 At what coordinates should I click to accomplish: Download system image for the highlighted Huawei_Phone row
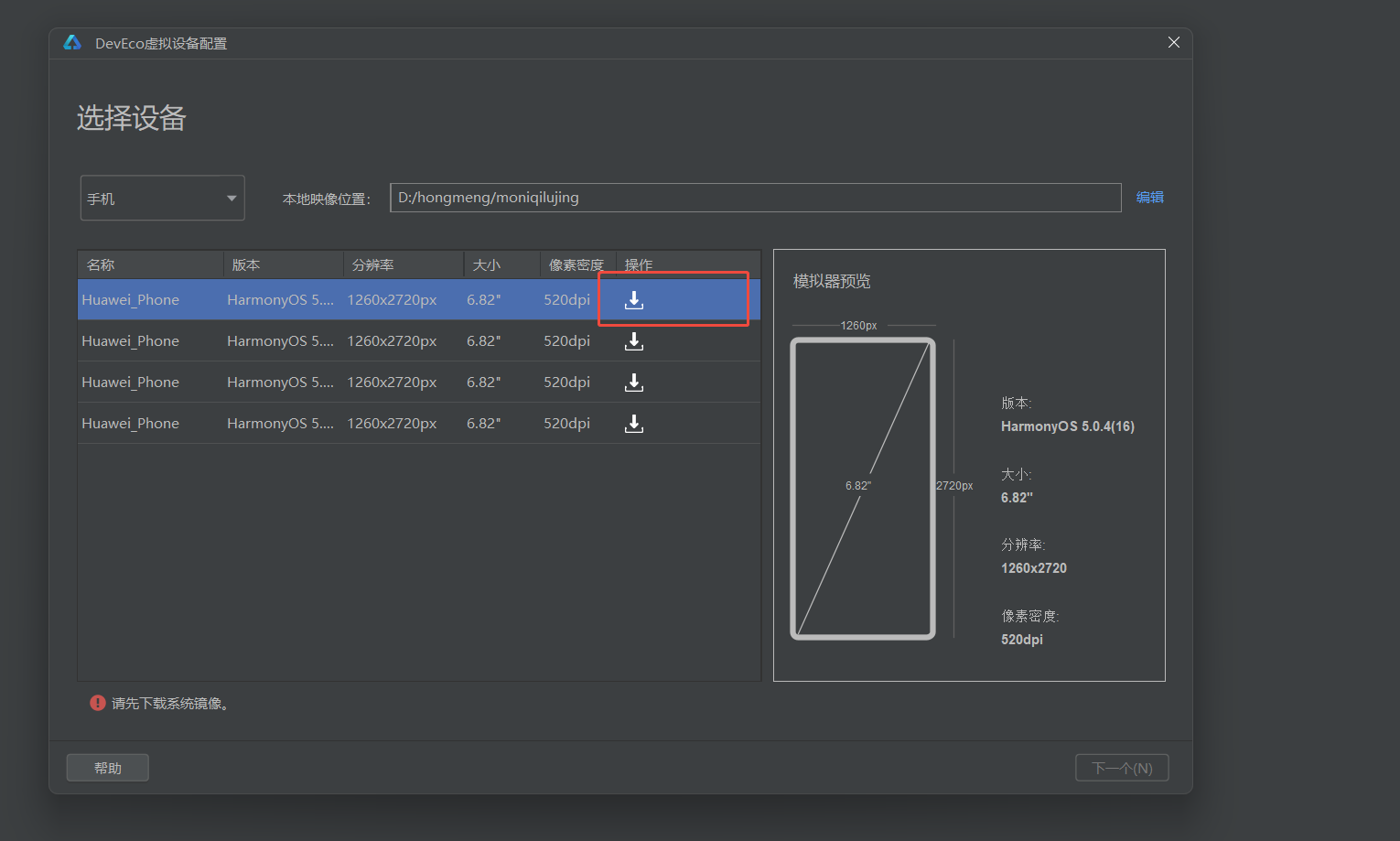click(x=634, y=300)
